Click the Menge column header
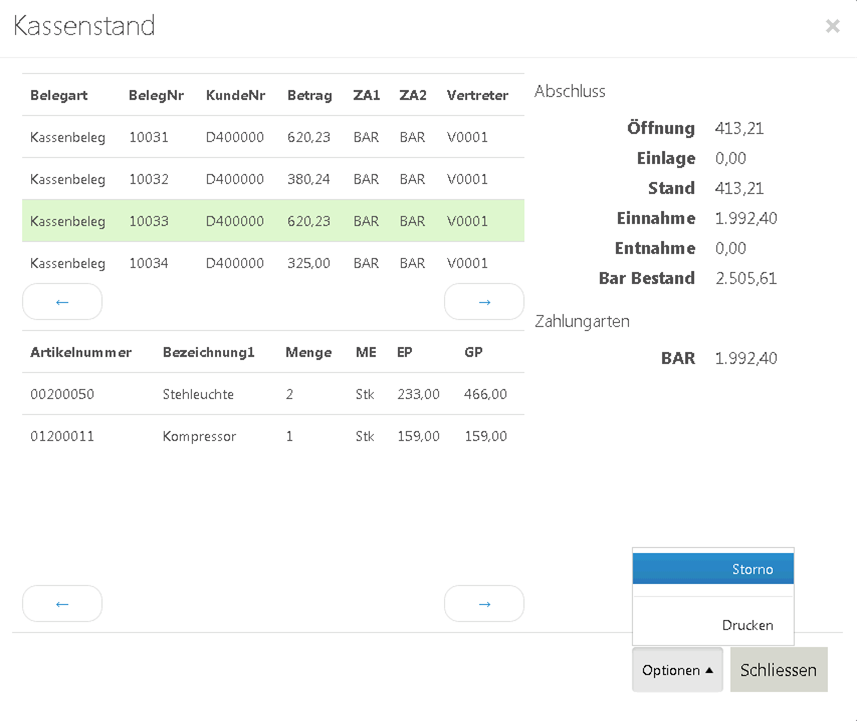The image size is (857, 721). point(308,352)
